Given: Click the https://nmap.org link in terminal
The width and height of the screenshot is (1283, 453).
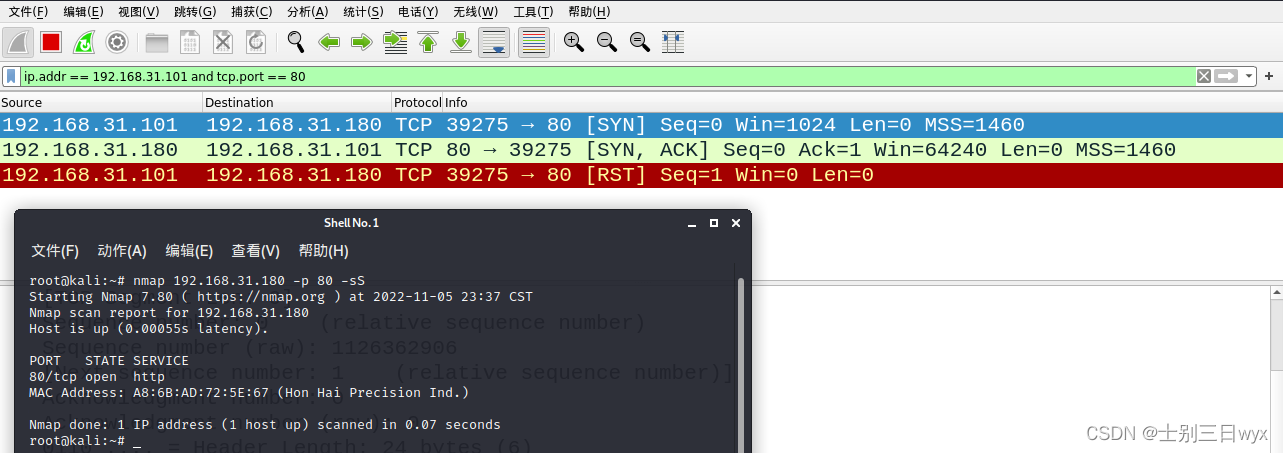Looking at the screenshot, I should point(261,297).
